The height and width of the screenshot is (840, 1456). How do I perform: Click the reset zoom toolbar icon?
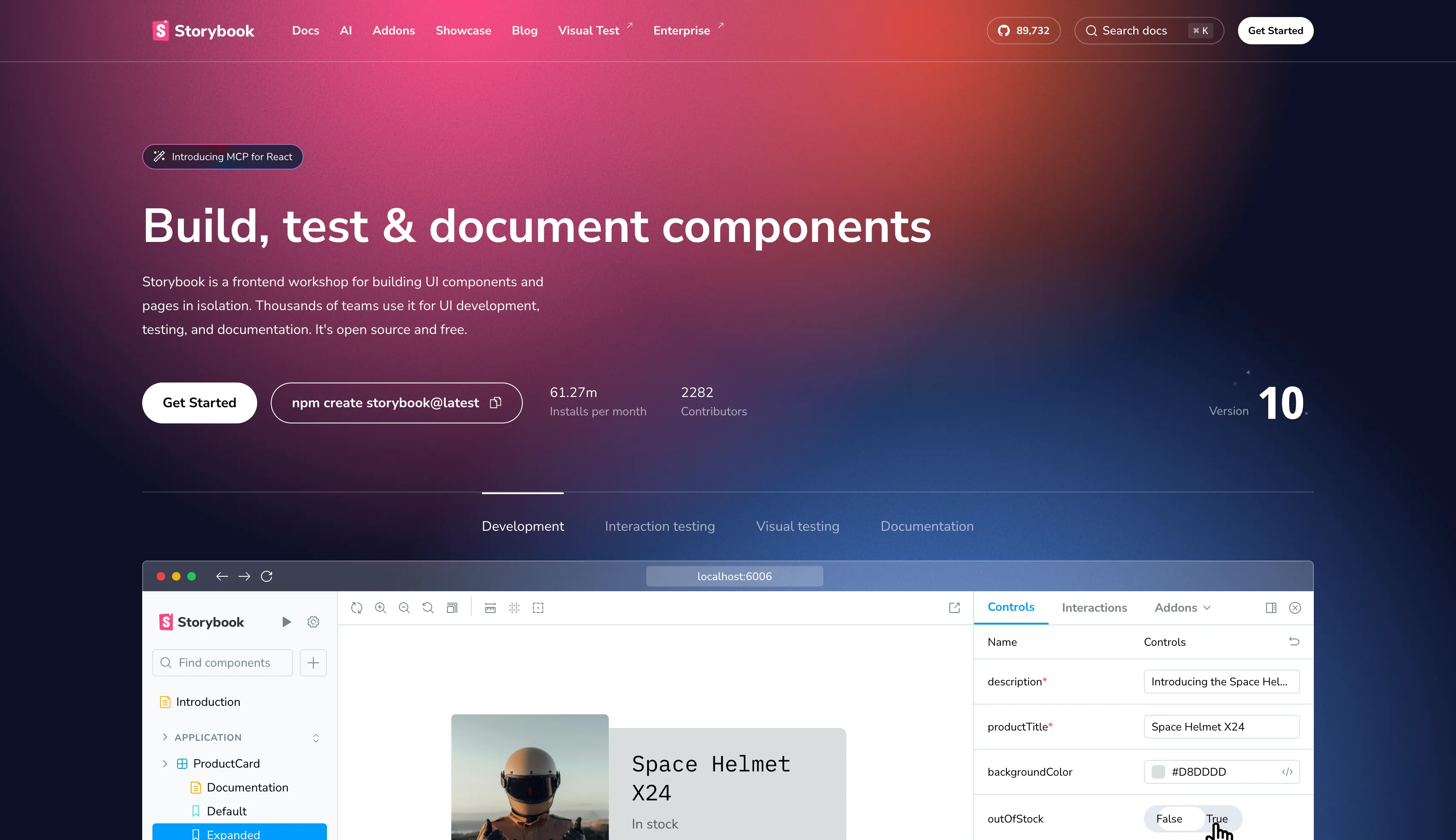(428, 607)
